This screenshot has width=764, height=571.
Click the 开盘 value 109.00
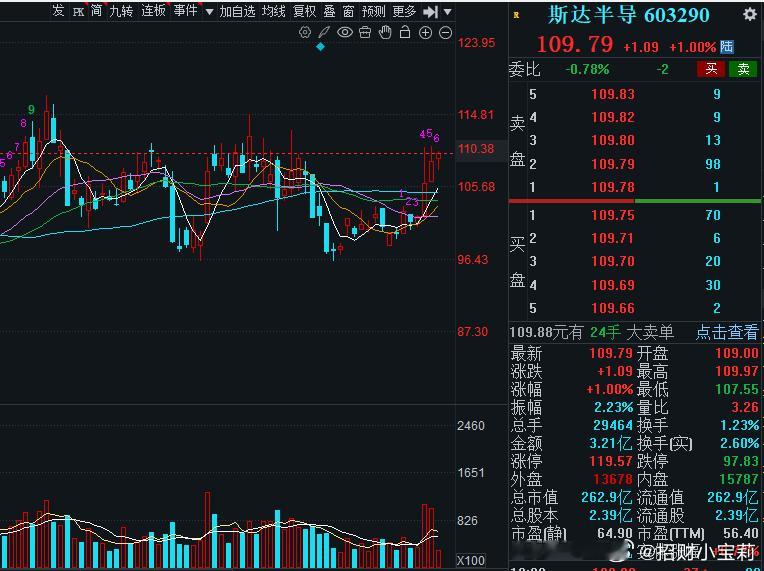point(737,353)
